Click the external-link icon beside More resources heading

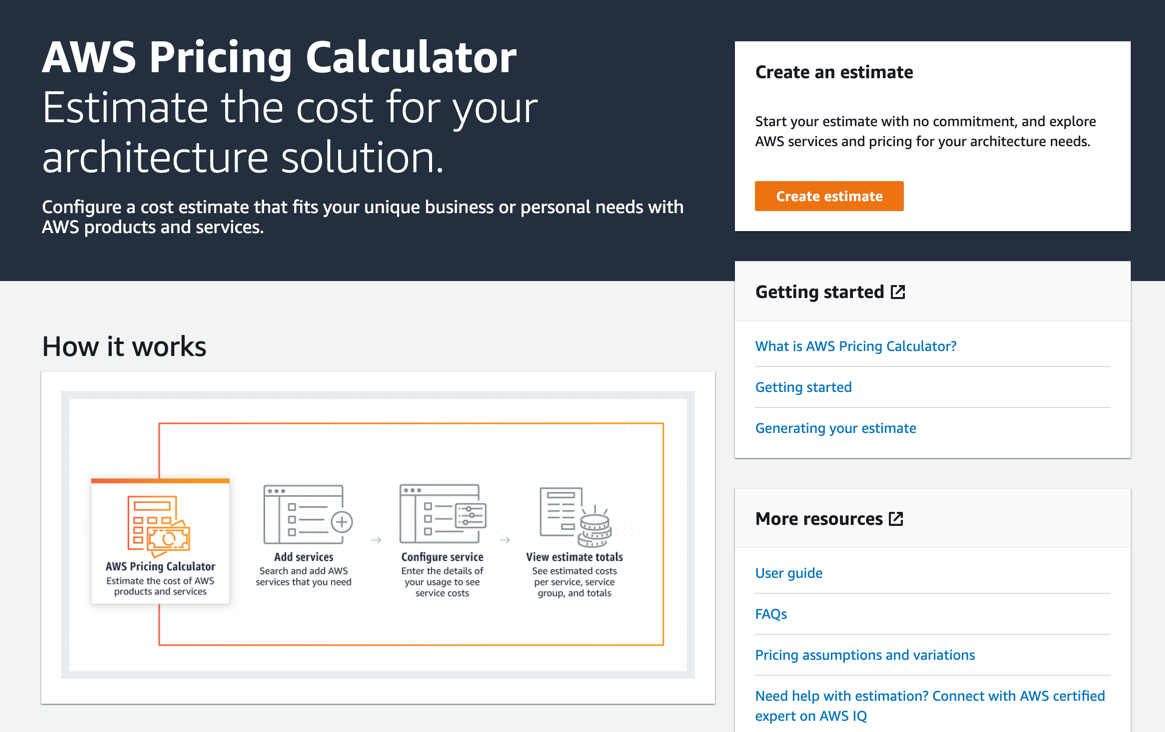(x=897, y=518)
